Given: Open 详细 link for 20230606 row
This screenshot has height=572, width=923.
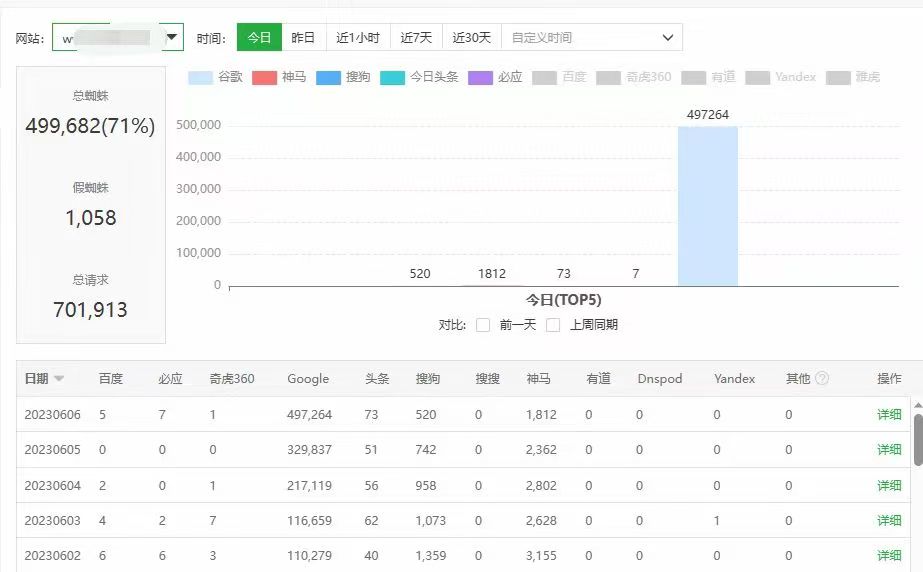Looking at the screenshot, I should coord(889,414).
